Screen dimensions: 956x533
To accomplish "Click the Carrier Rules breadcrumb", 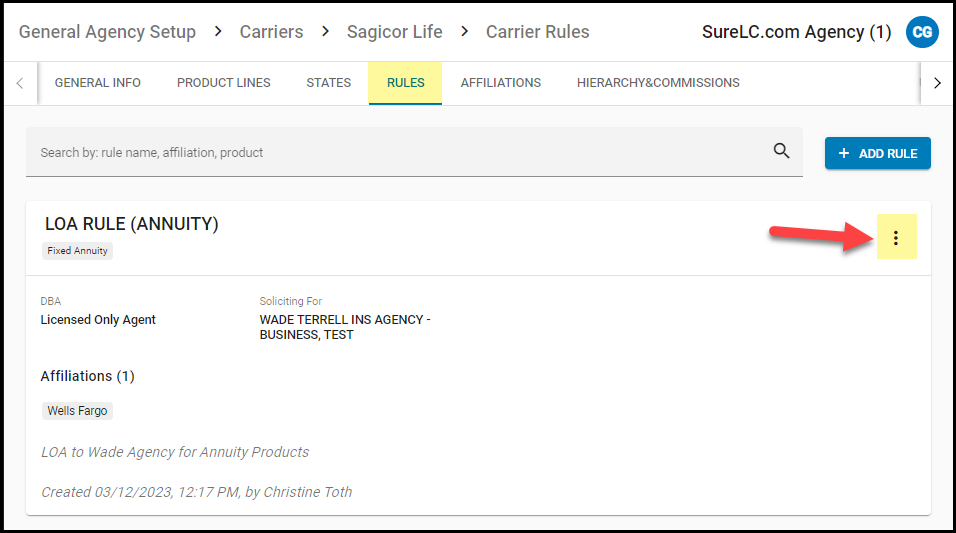I will tap(538, 32).
